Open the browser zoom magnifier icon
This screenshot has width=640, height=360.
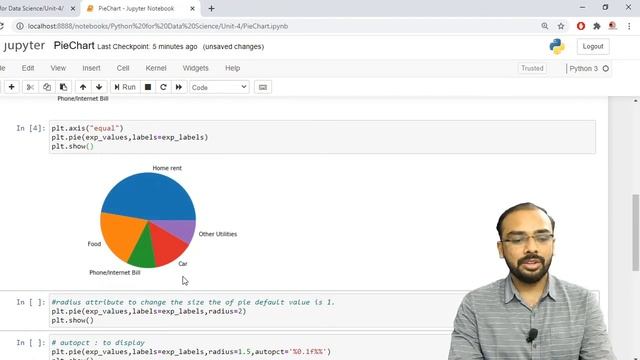545,26
